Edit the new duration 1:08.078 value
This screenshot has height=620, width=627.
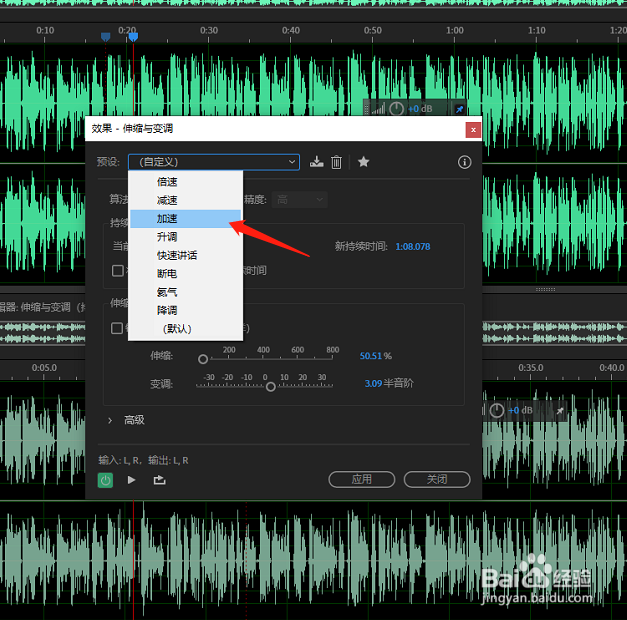coord(413,246)
